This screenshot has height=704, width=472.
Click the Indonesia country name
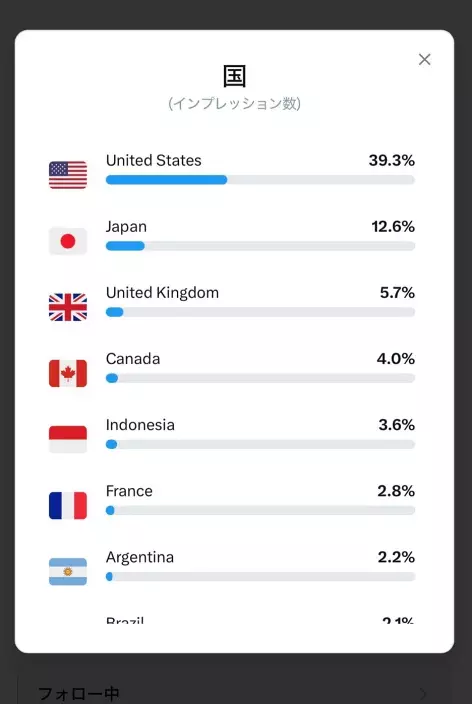pos(140,425)
